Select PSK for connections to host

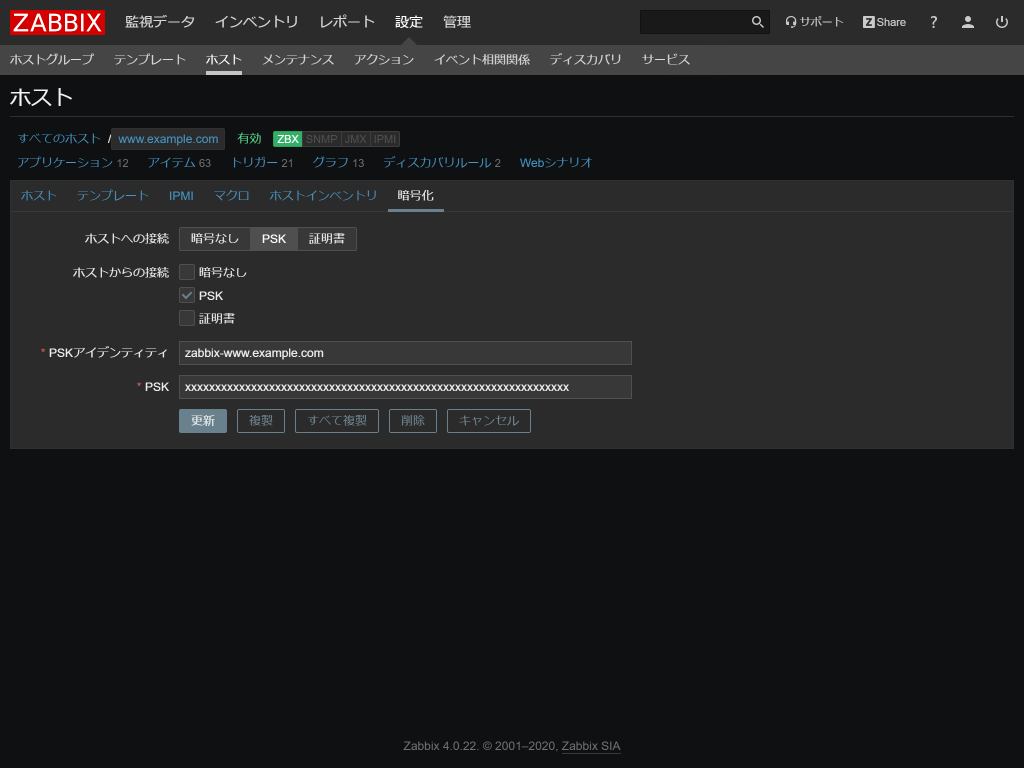[274, 239]
